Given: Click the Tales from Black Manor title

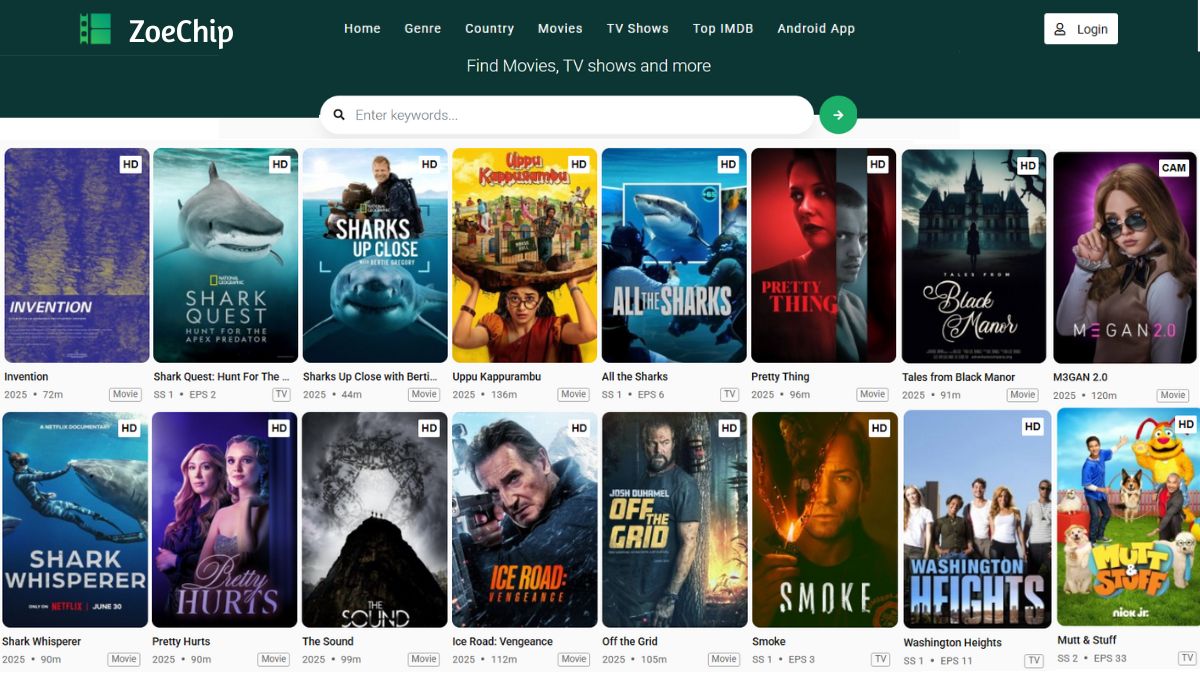Looking at the screenshot, I should pyautogui.click(x=958, y=377).
